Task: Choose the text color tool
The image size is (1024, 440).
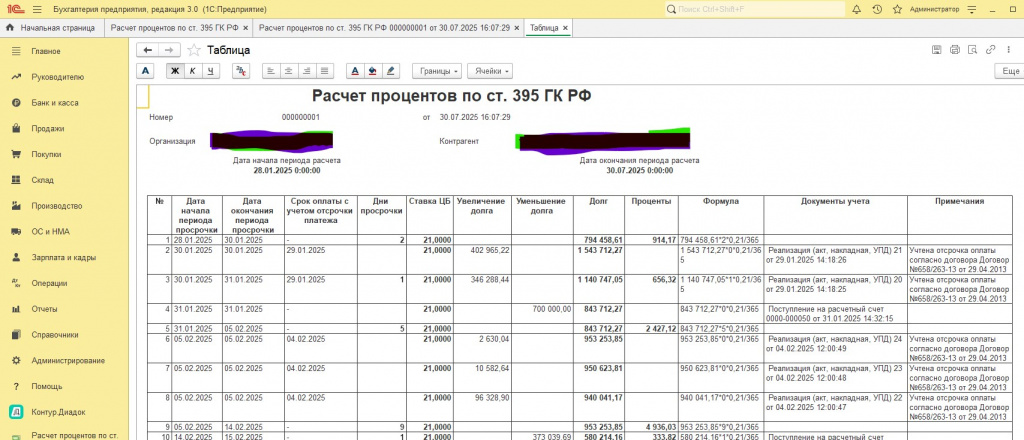Action: click(x=355, y=71)
